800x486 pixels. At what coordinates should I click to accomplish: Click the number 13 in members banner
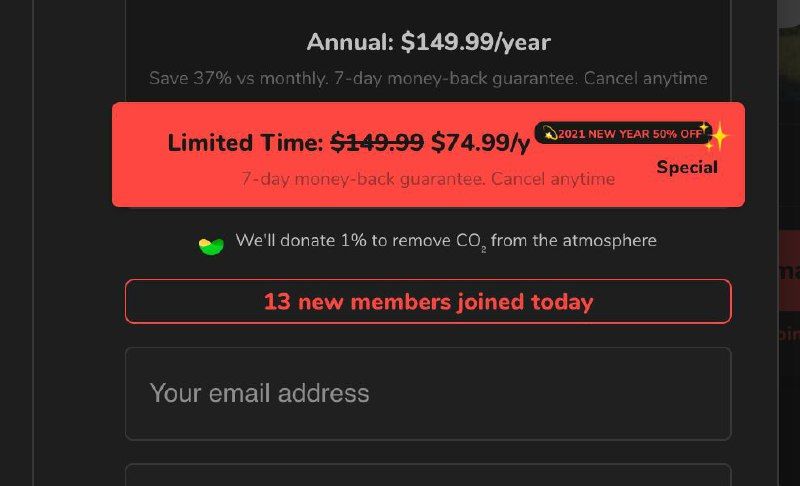coord(277,301)
